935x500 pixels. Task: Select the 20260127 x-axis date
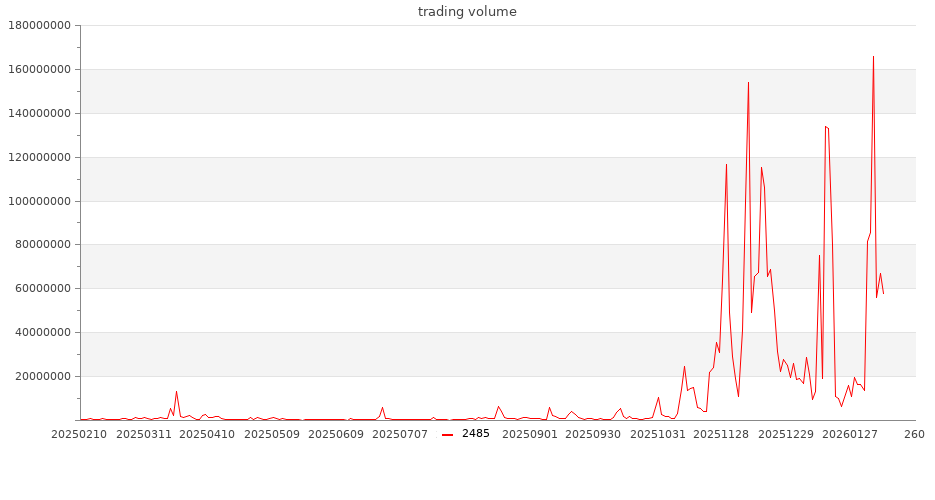pyautogui.click(x=850, y=435)
